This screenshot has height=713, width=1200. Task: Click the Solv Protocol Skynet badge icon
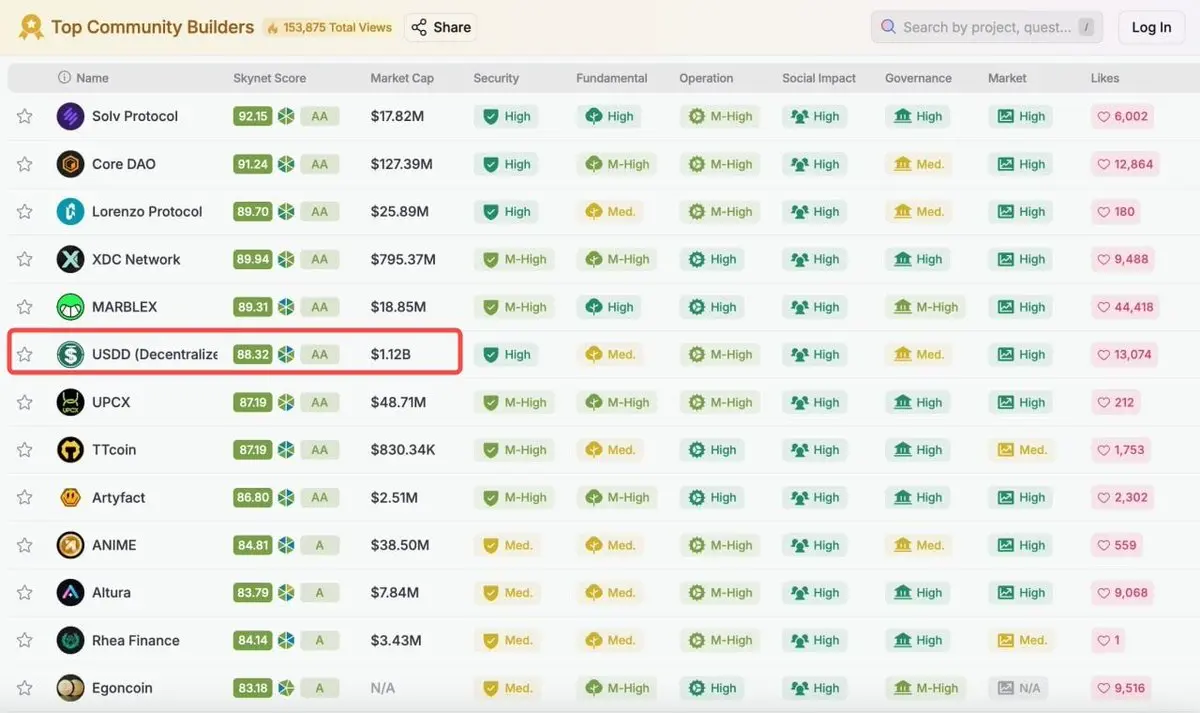click(x=286, y=116)
